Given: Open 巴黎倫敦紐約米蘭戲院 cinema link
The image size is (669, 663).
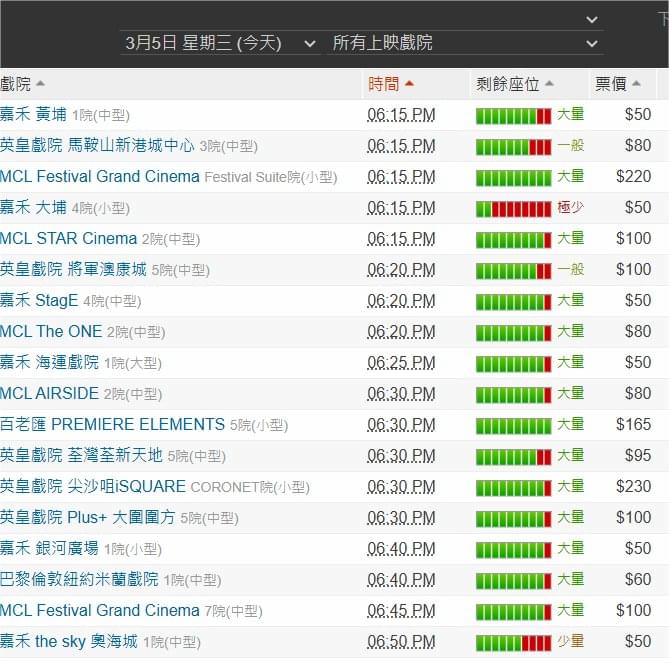Looking at the screenshot, I should tap(79, 579).
